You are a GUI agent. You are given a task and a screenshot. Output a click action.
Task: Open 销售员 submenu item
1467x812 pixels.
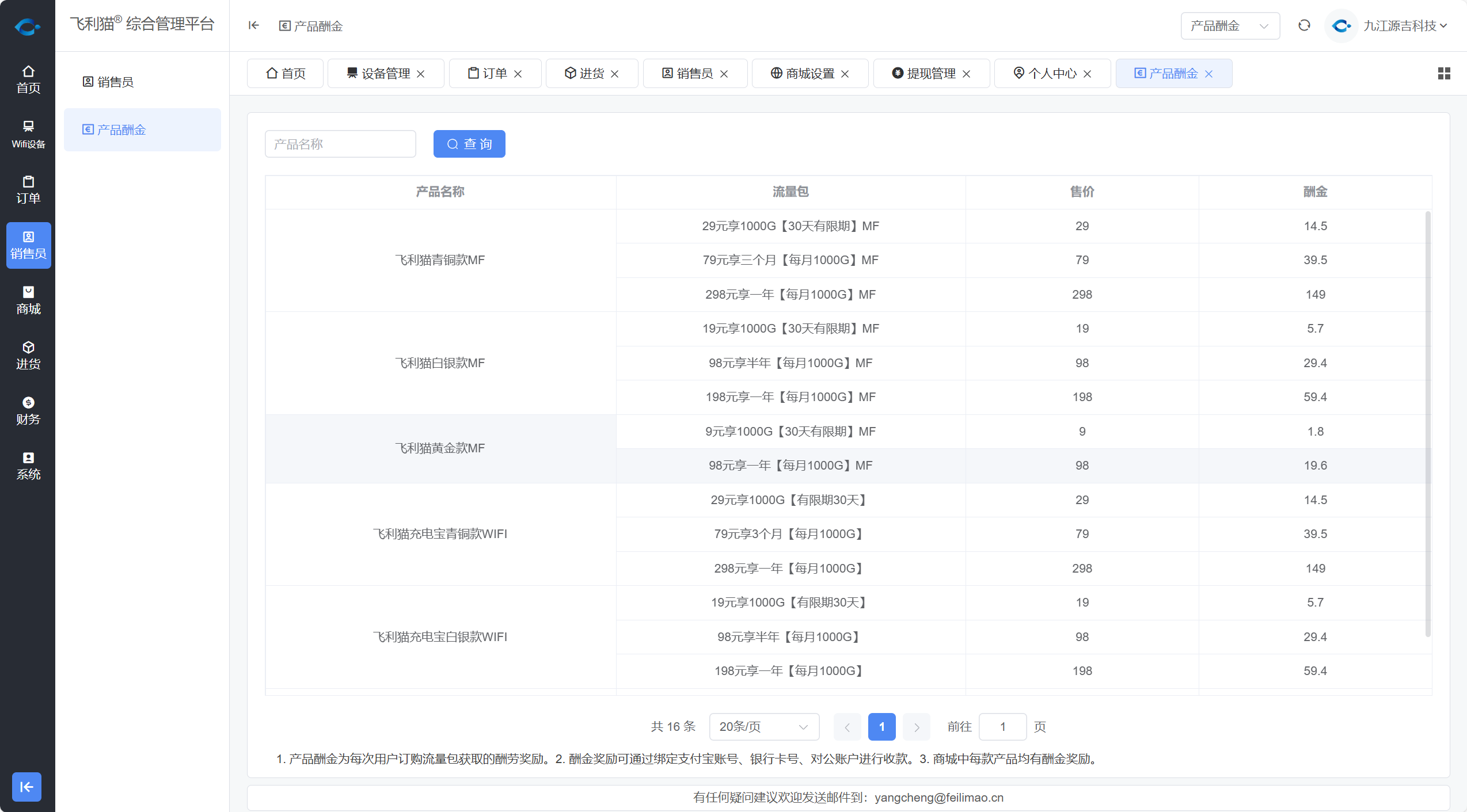point(142,82)
